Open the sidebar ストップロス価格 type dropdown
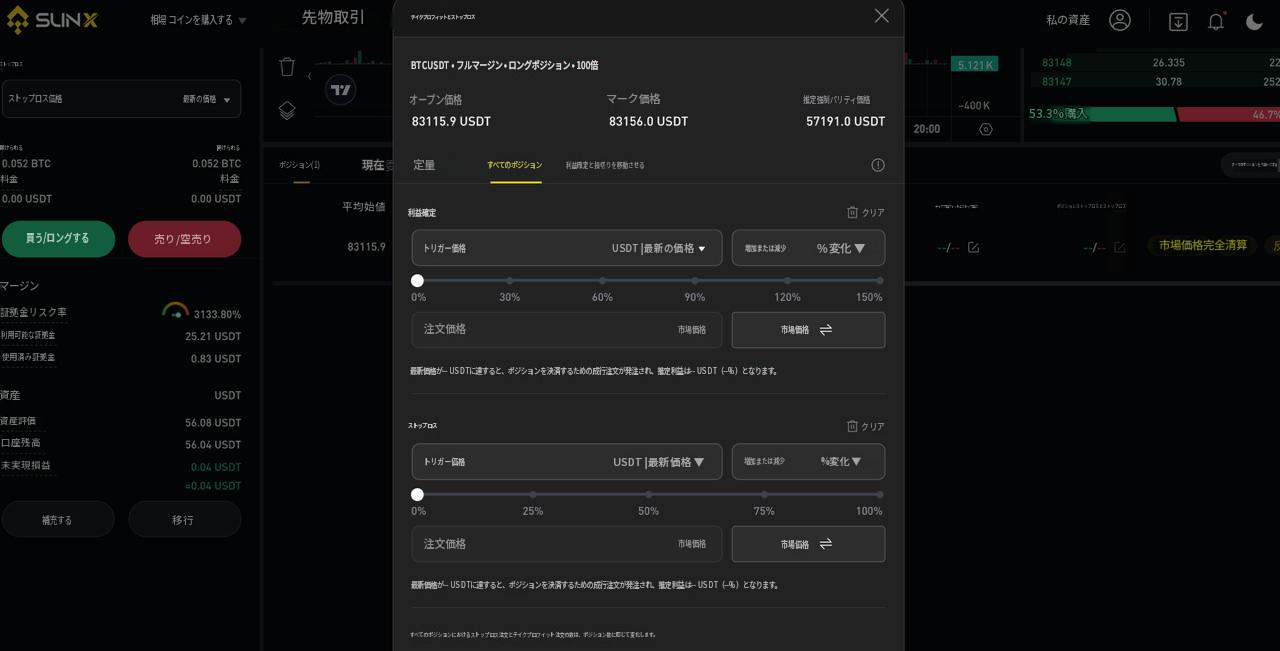This screenshot has height=651, width=1280. point(206,99)
